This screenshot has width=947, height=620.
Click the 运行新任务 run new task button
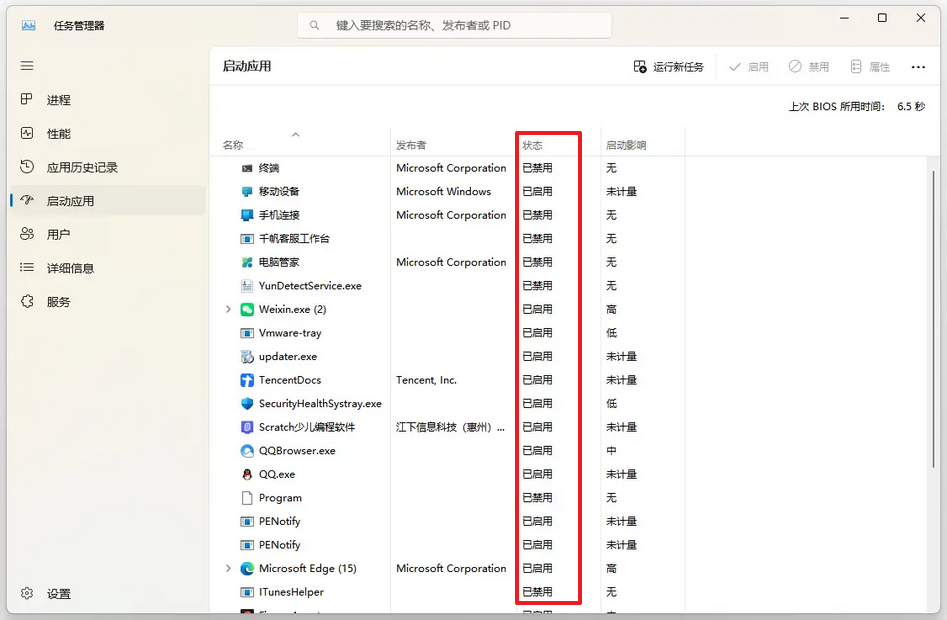[x=669, y=66]
